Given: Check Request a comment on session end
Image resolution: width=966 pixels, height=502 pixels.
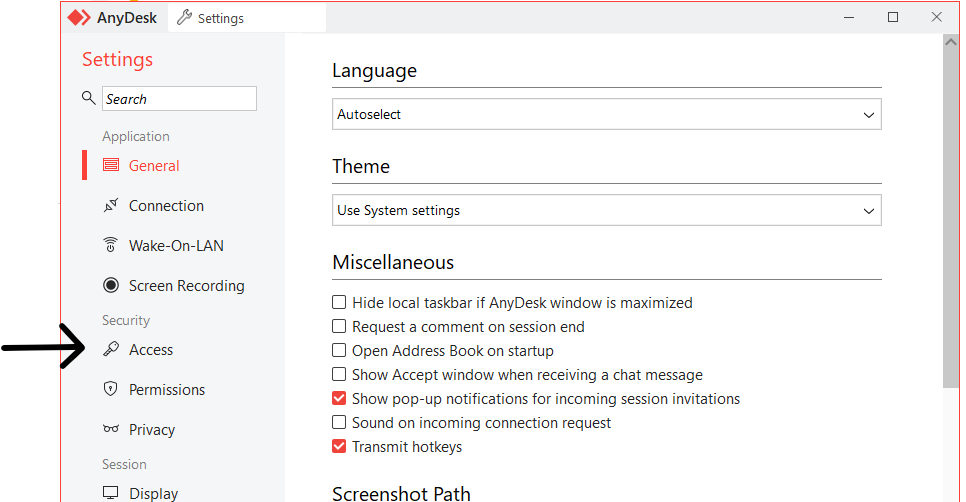Looking at the screenshot, I should (339, 326).
